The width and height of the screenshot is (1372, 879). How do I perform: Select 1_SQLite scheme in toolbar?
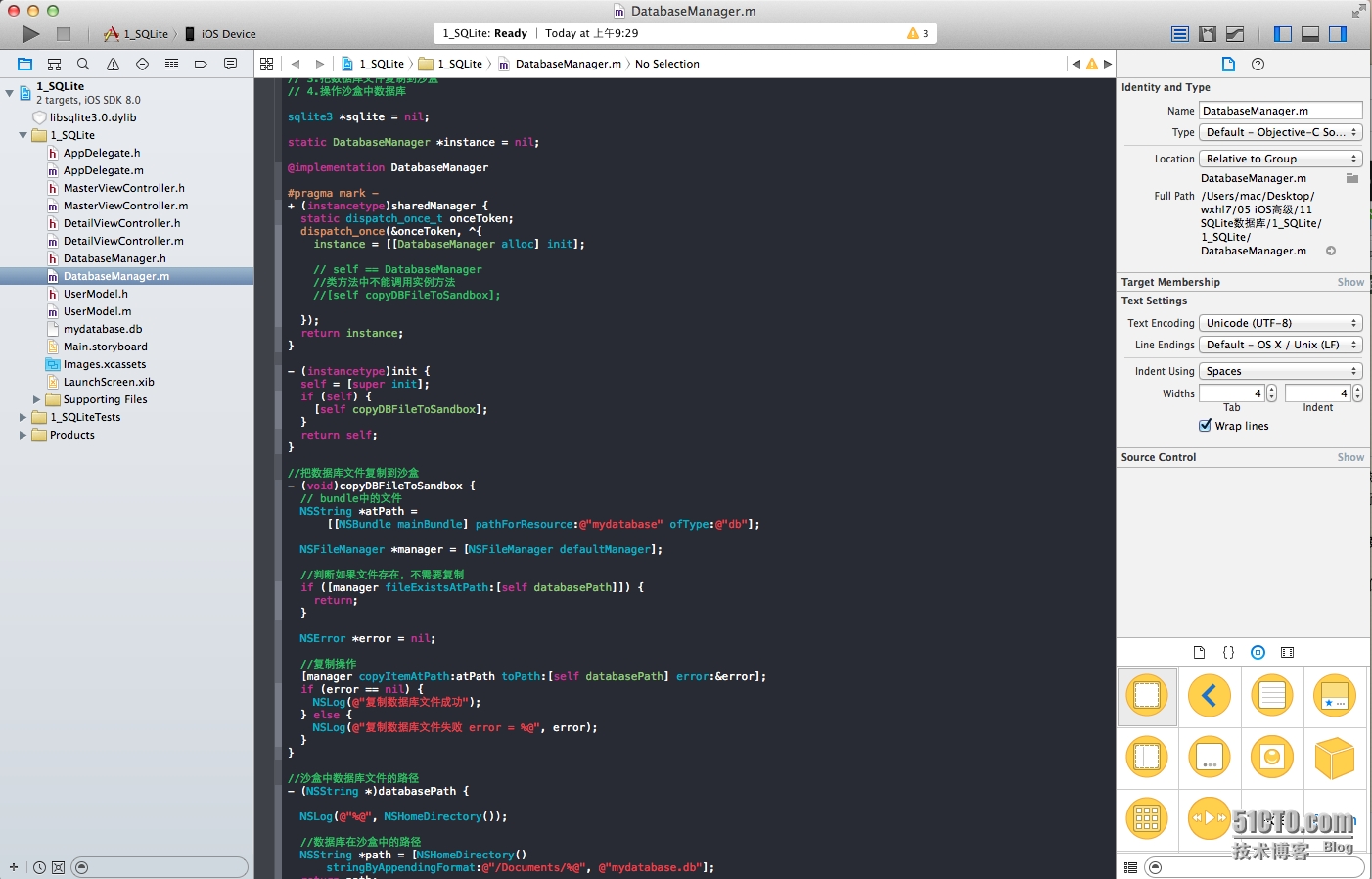[x=136, y=34]
